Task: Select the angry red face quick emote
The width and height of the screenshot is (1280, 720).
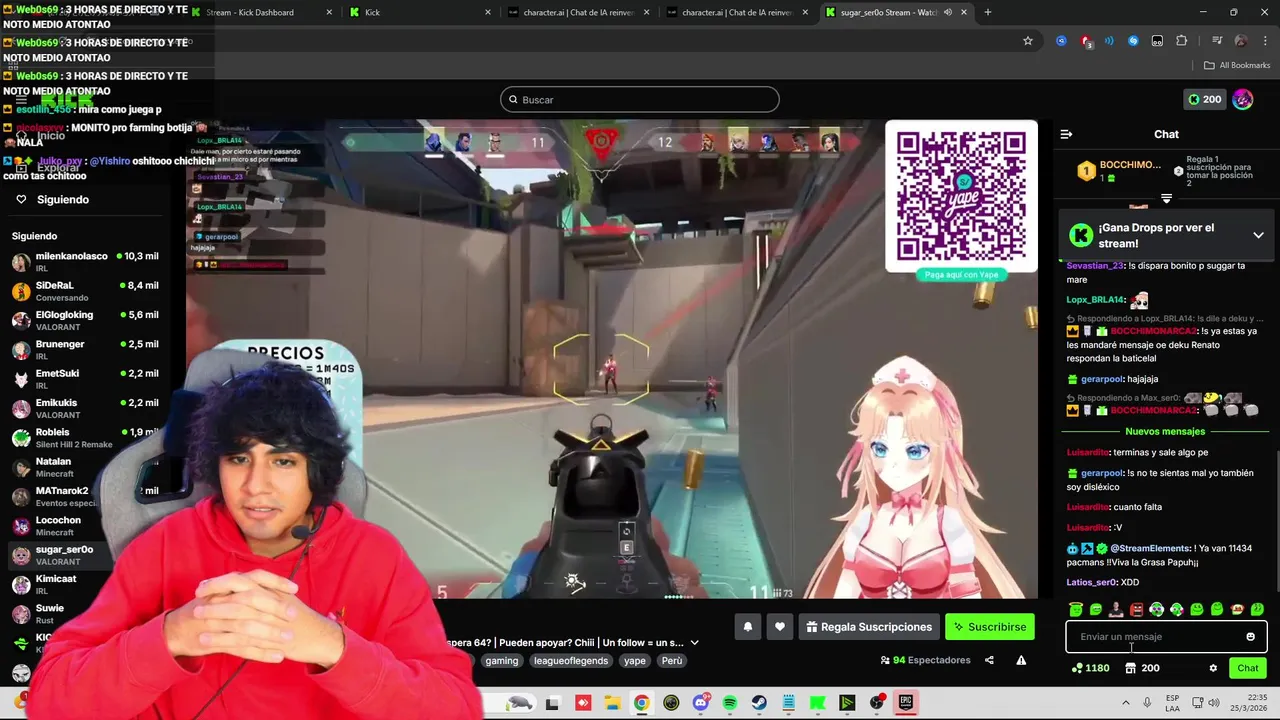Action: (1136, 609)
